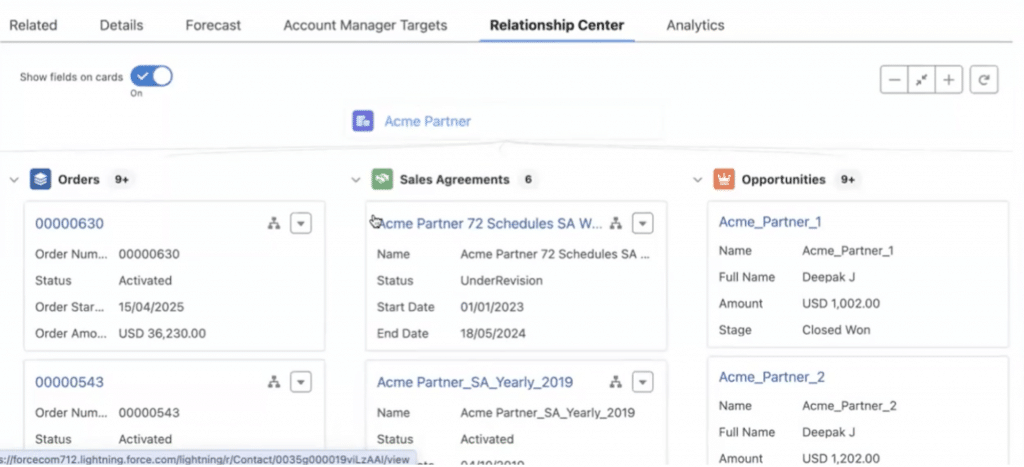
Task: Click Deepak J in Acme_Partner_2 card
Action: (828, 432)
